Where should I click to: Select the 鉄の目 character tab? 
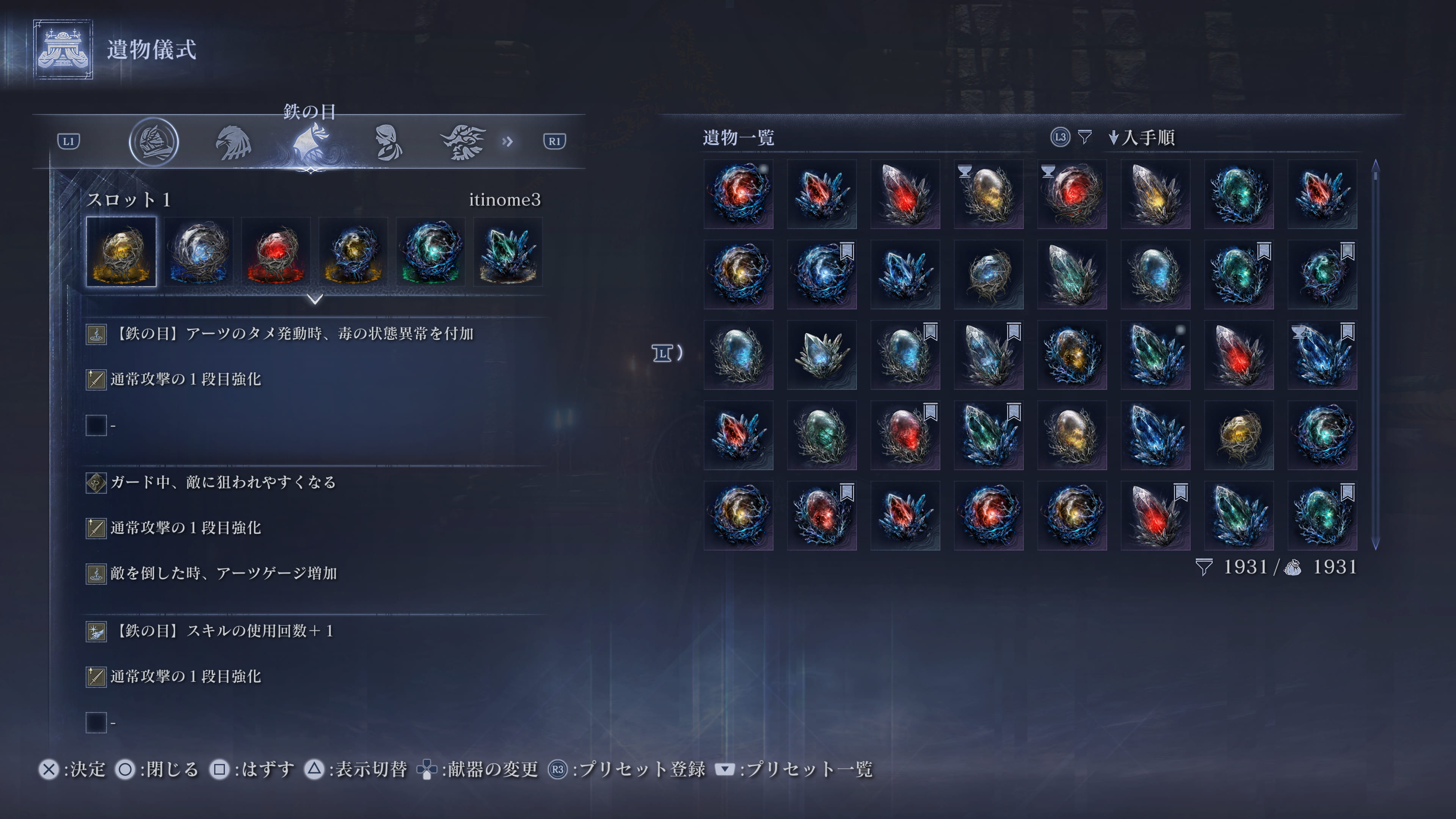310,143
